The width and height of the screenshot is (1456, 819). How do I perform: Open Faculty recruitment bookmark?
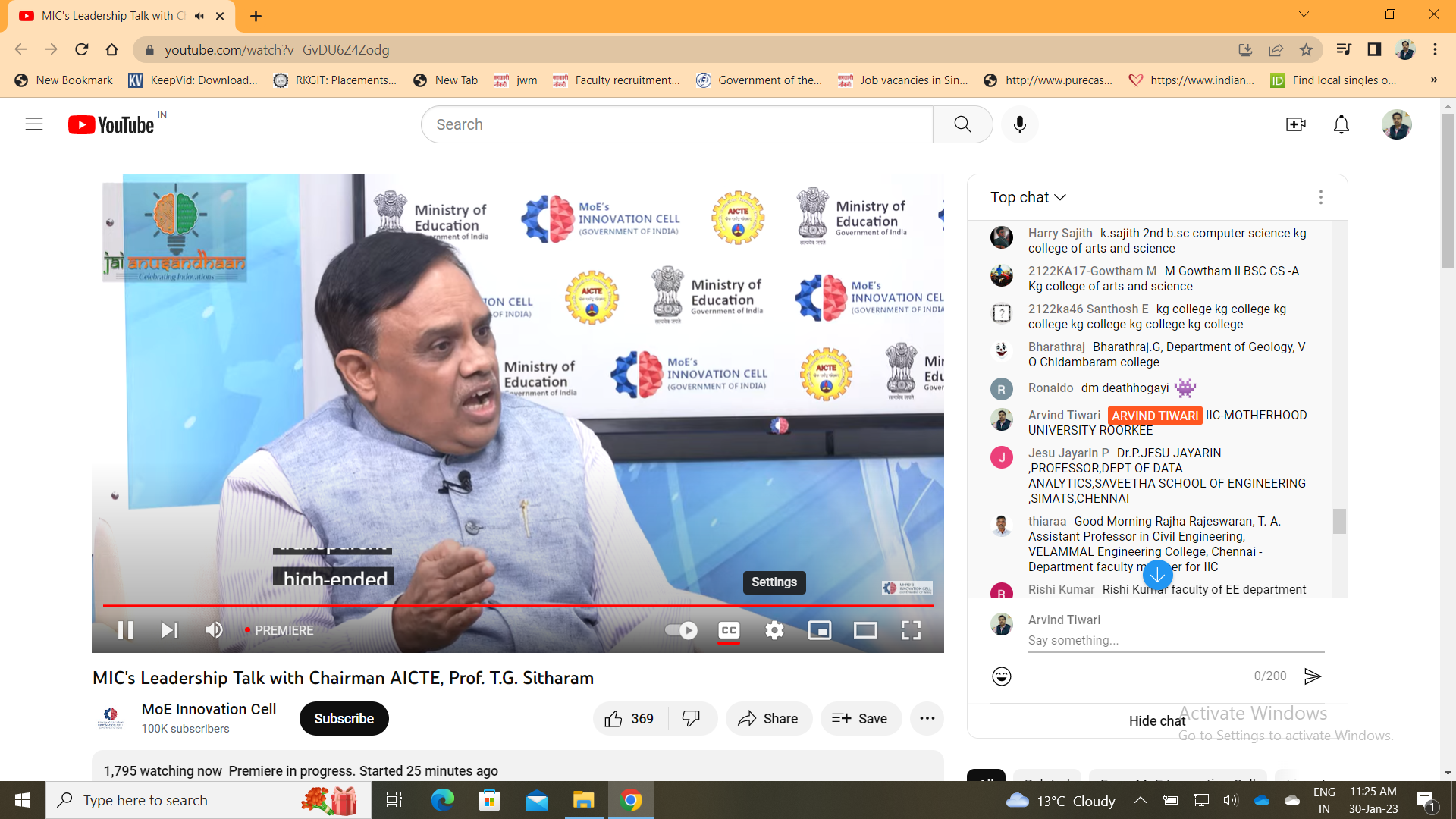pyautogui.click(x=617, y=80)
